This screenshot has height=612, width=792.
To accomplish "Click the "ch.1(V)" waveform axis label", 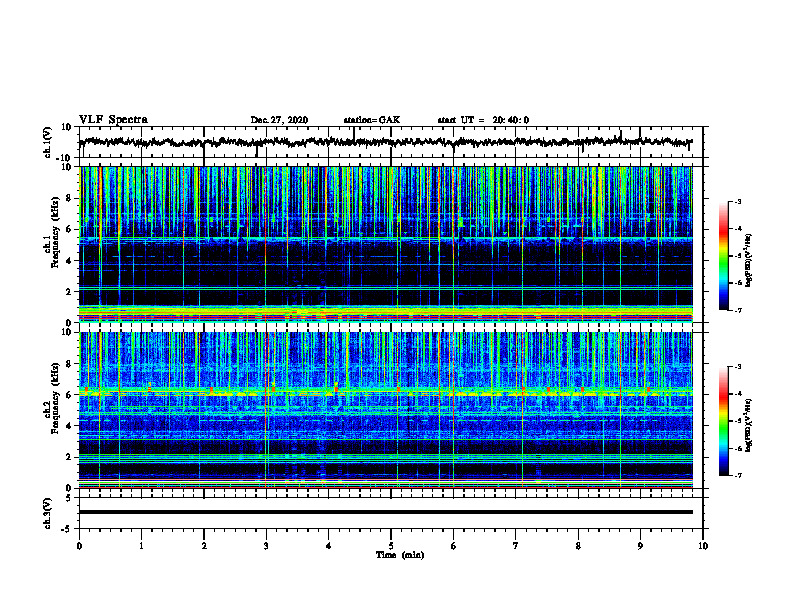I will [48, 142].
